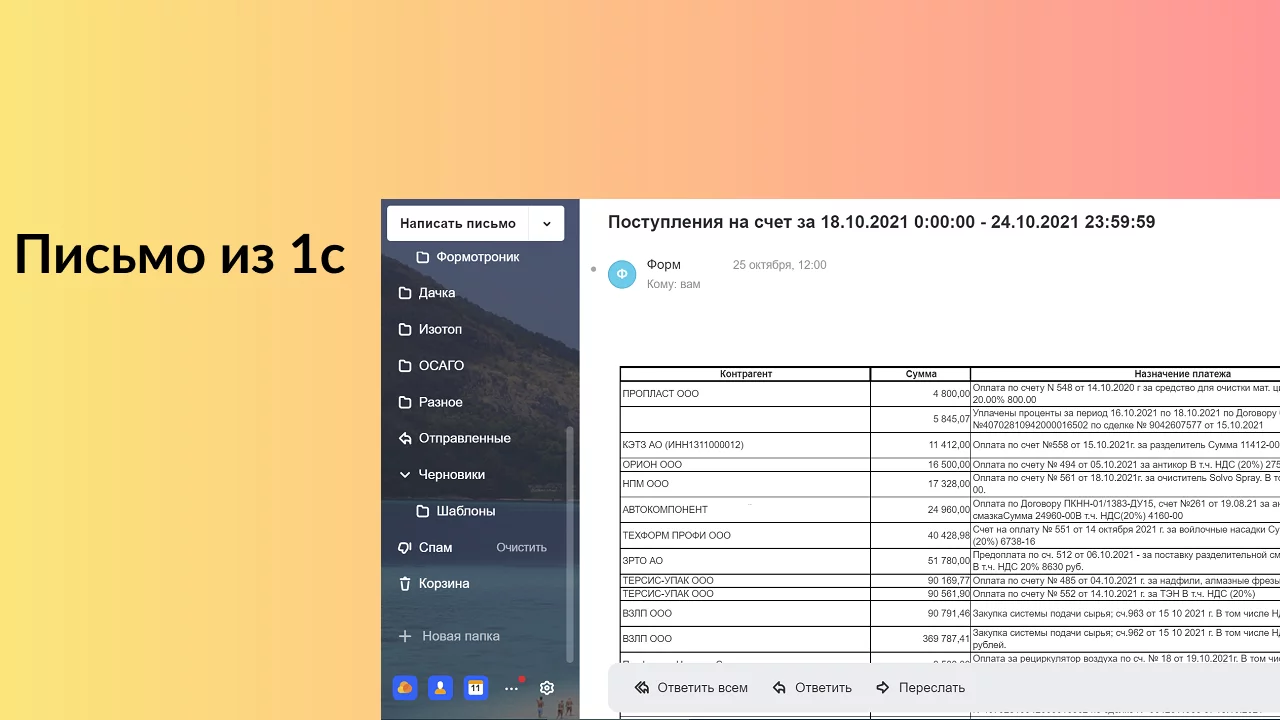Click the Ответить всем button
This screenshot has height=720, width=1280.
(x=691, y=688)
